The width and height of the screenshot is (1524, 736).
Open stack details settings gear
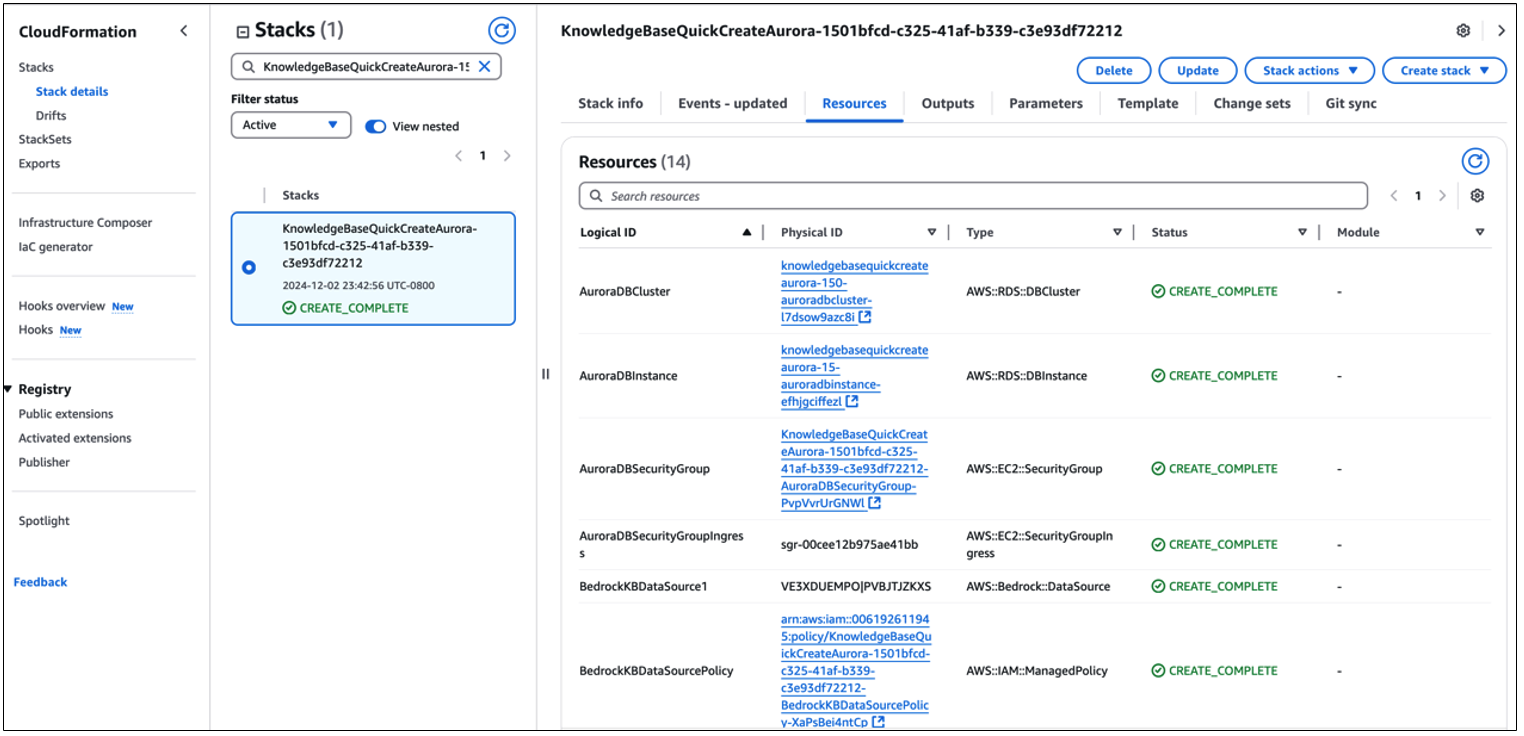(x=1463, y=31)
